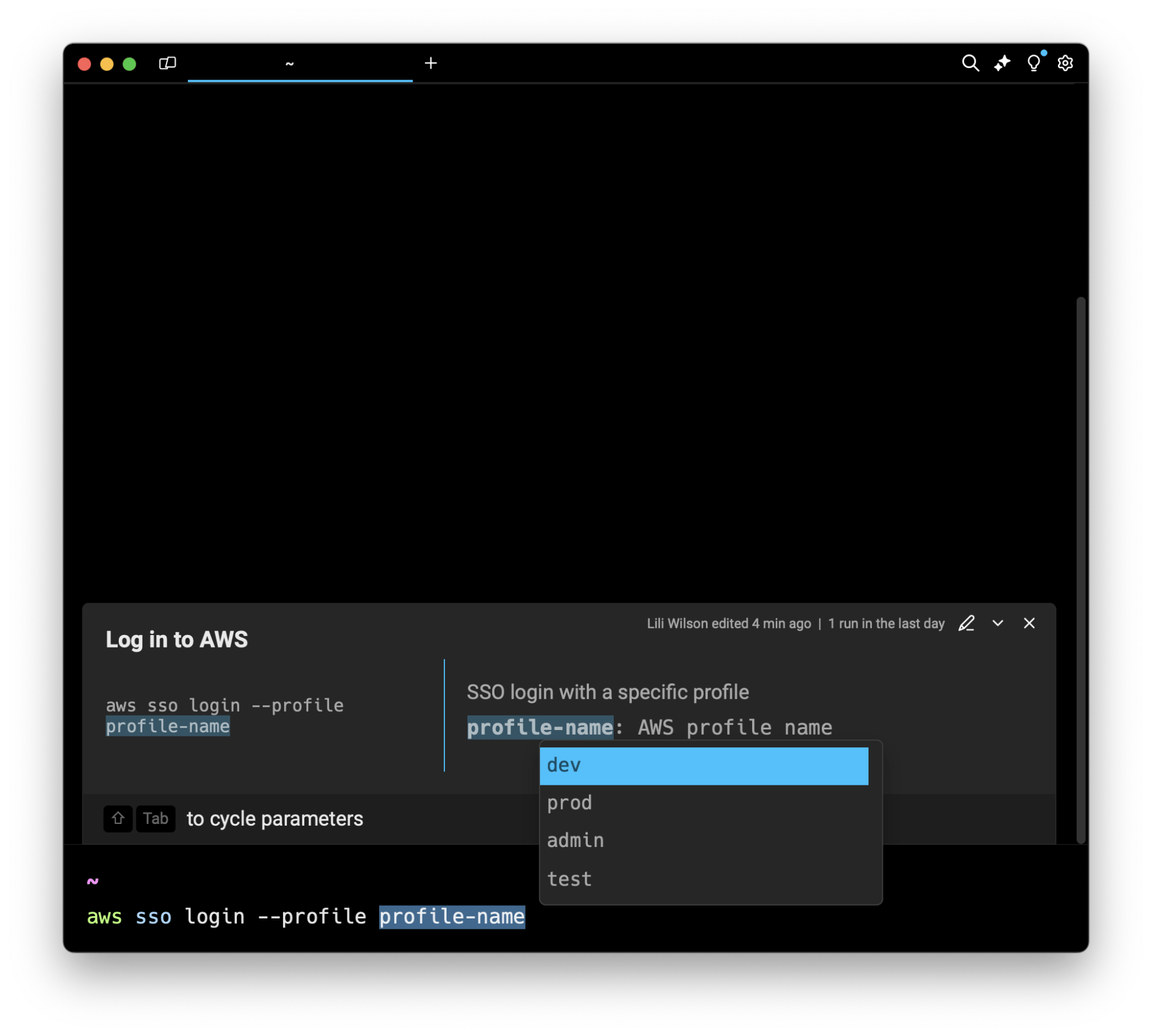
Task: Select the dev profile option
Action: tap(703, 766)
